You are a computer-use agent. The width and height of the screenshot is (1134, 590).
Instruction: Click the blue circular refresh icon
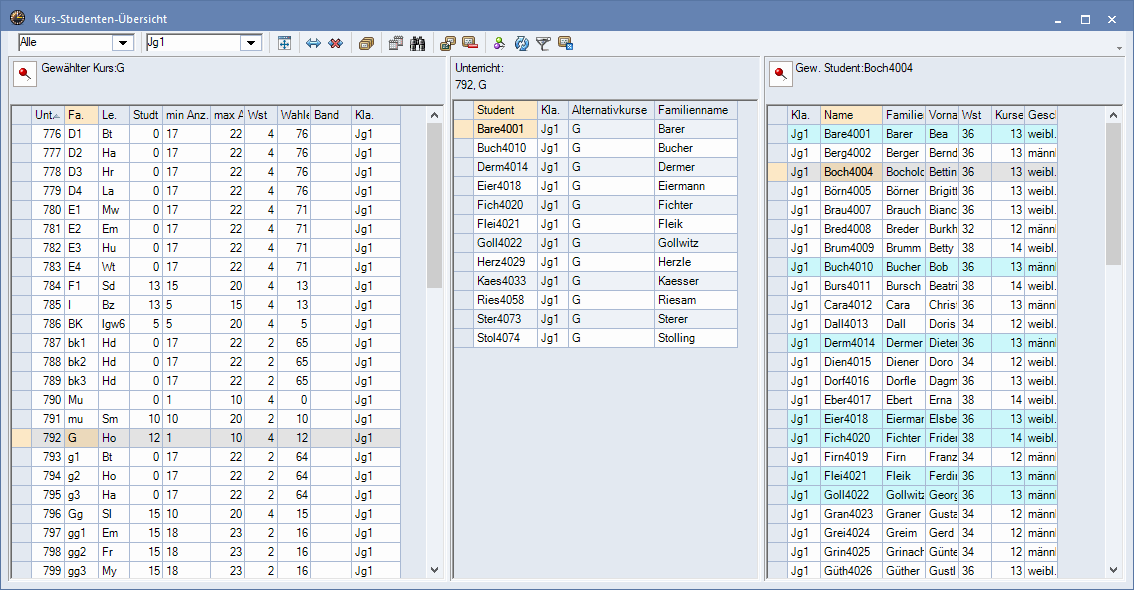tap(521, 43)
